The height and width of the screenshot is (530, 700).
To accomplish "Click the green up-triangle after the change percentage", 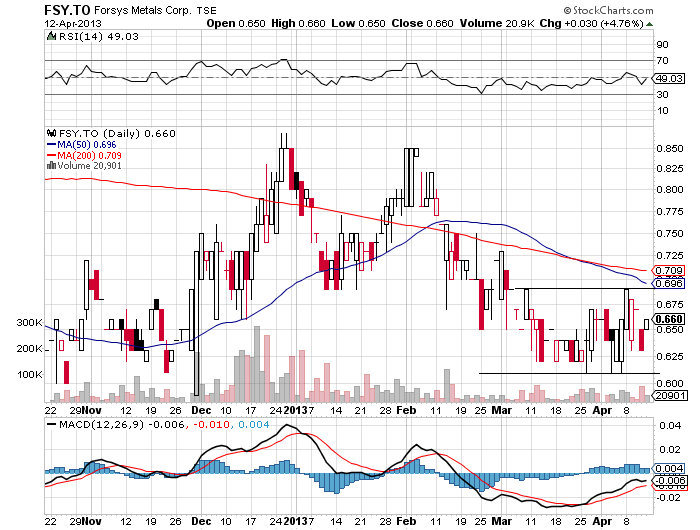I will [x=649, y=24].
